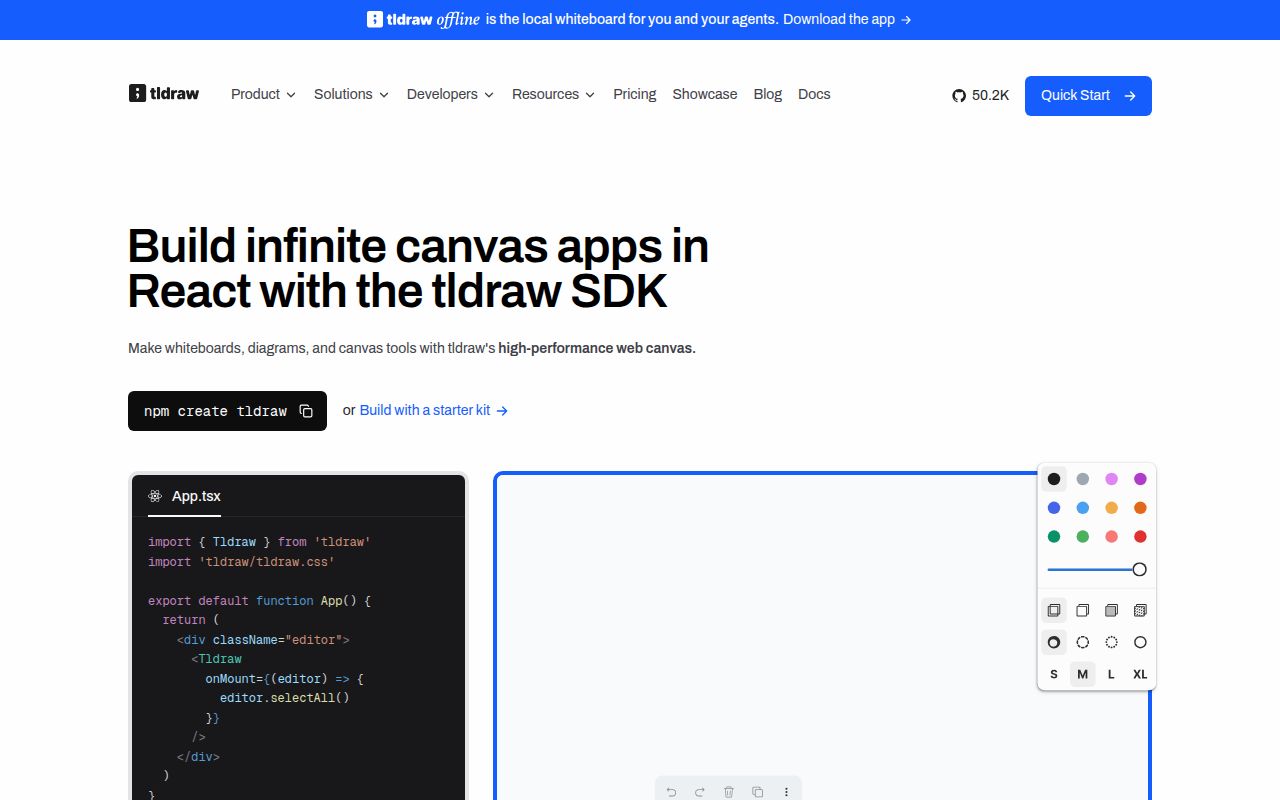
Task: Undo the last canvas action
Action: click(671, 792)
